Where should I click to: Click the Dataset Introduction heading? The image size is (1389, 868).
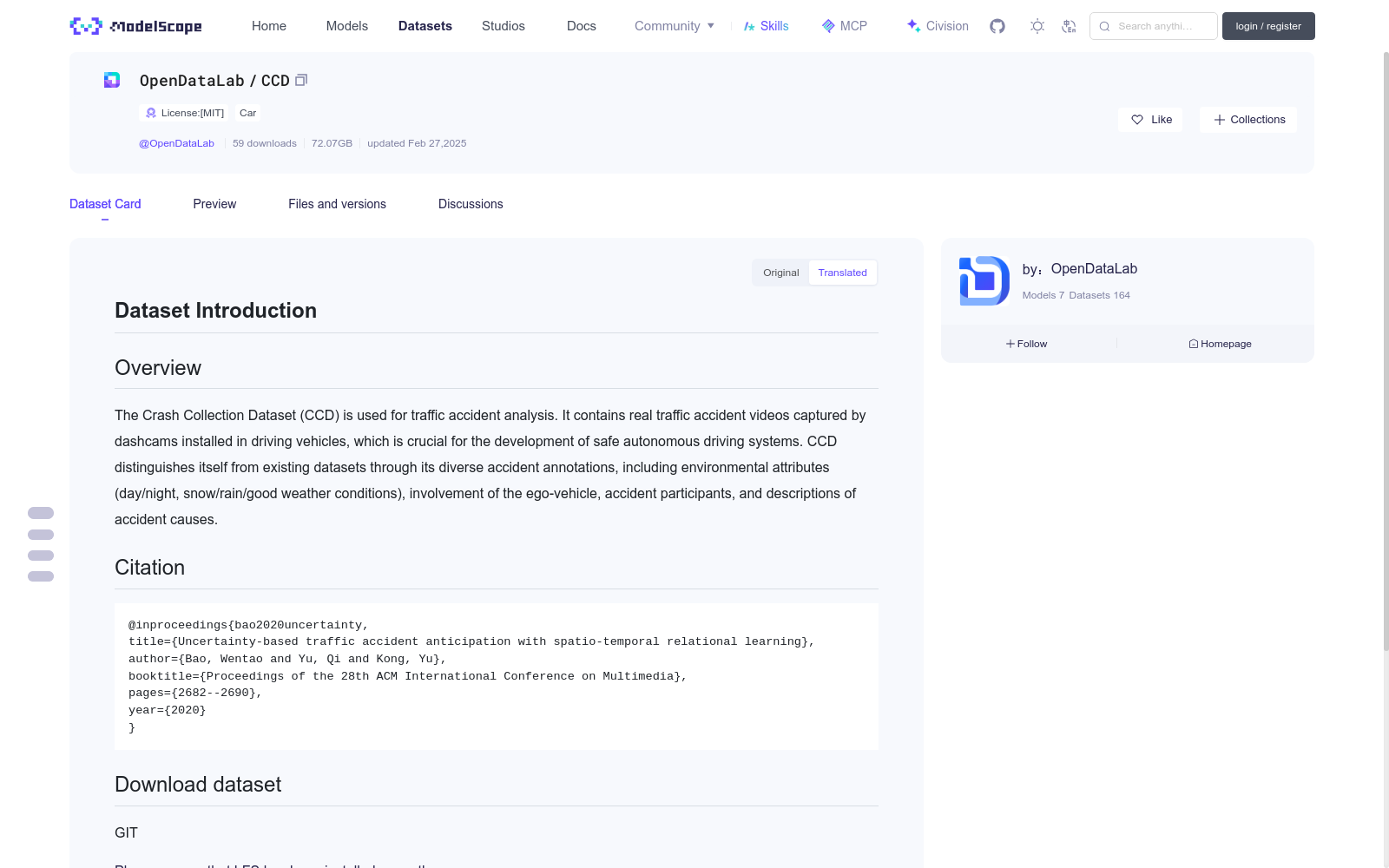(215, 311)
